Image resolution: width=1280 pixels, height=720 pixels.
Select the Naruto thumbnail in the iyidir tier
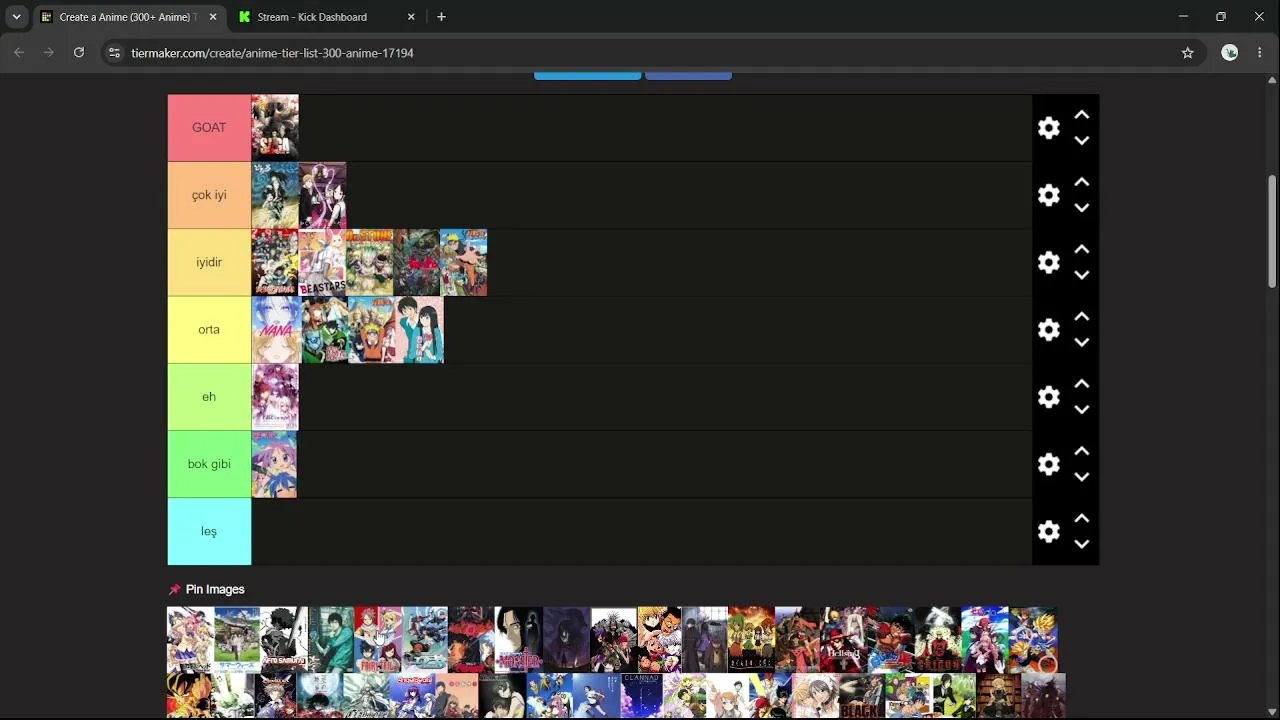point(464,262)
